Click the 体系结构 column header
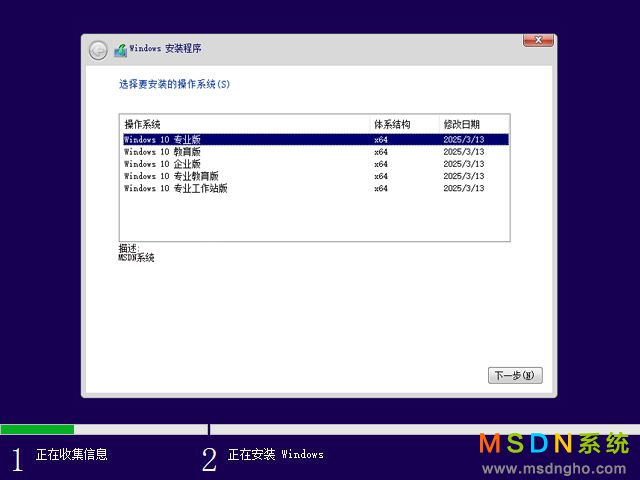The width and height of the screenshot is (640, 480). [x=405, y=124]
